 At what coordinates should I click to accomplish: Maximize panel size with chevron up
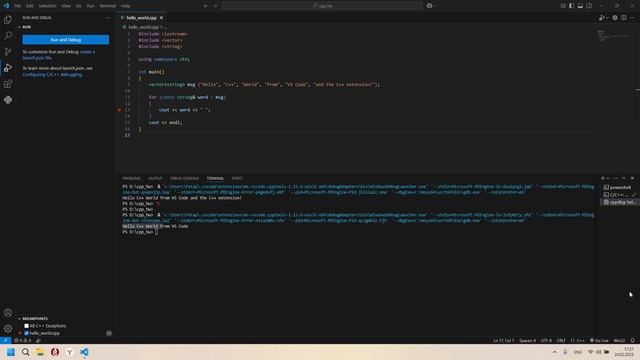[623, 178]
